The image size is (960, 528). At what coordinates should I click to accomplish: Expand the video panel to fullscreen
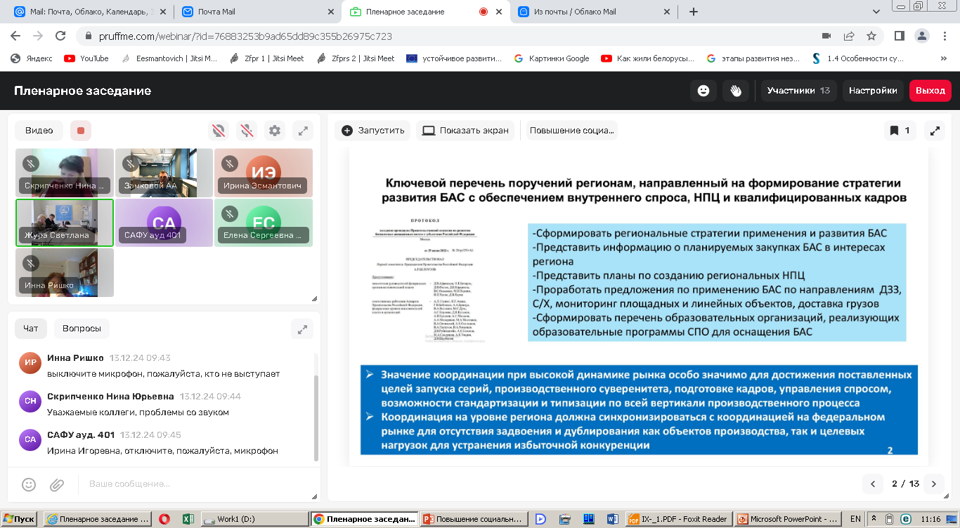pos(303,131)
